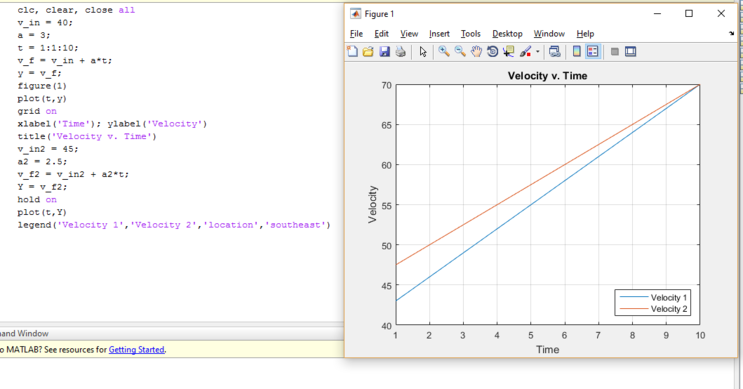
Task: Activate the Zoom In magnifier tool
Action: (444, 52)
